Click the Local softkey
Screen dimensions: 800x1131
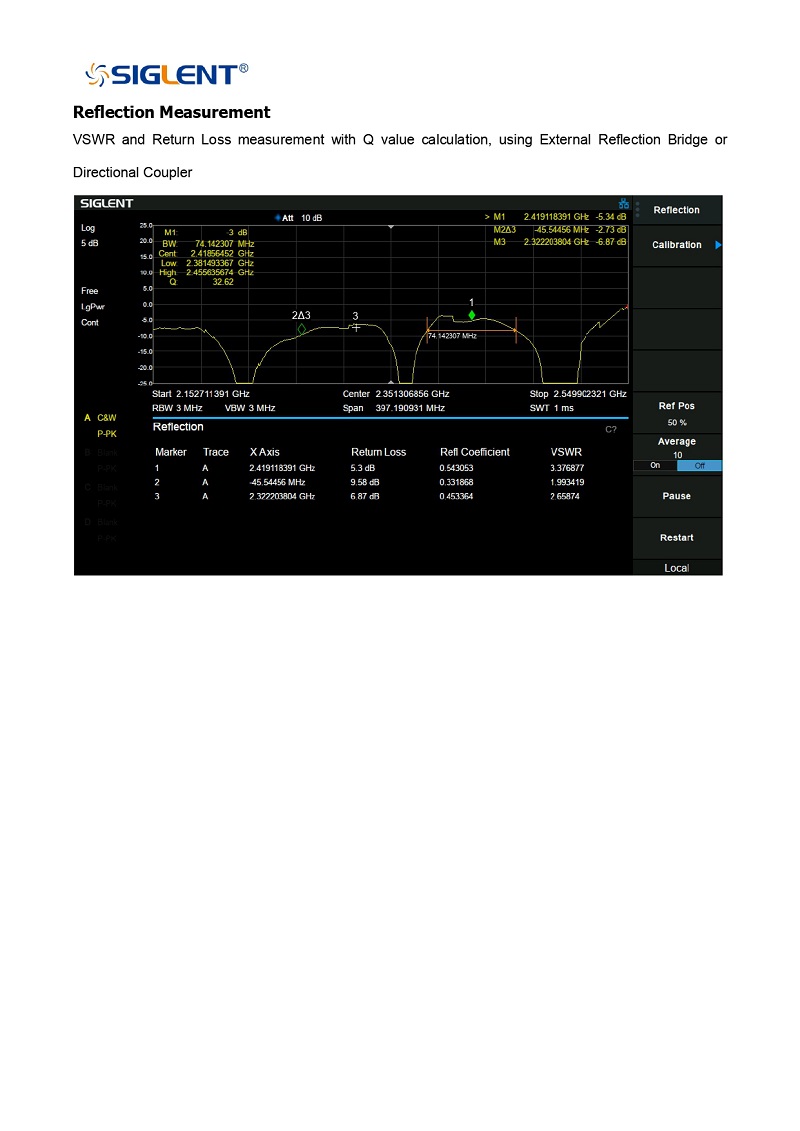677,568
